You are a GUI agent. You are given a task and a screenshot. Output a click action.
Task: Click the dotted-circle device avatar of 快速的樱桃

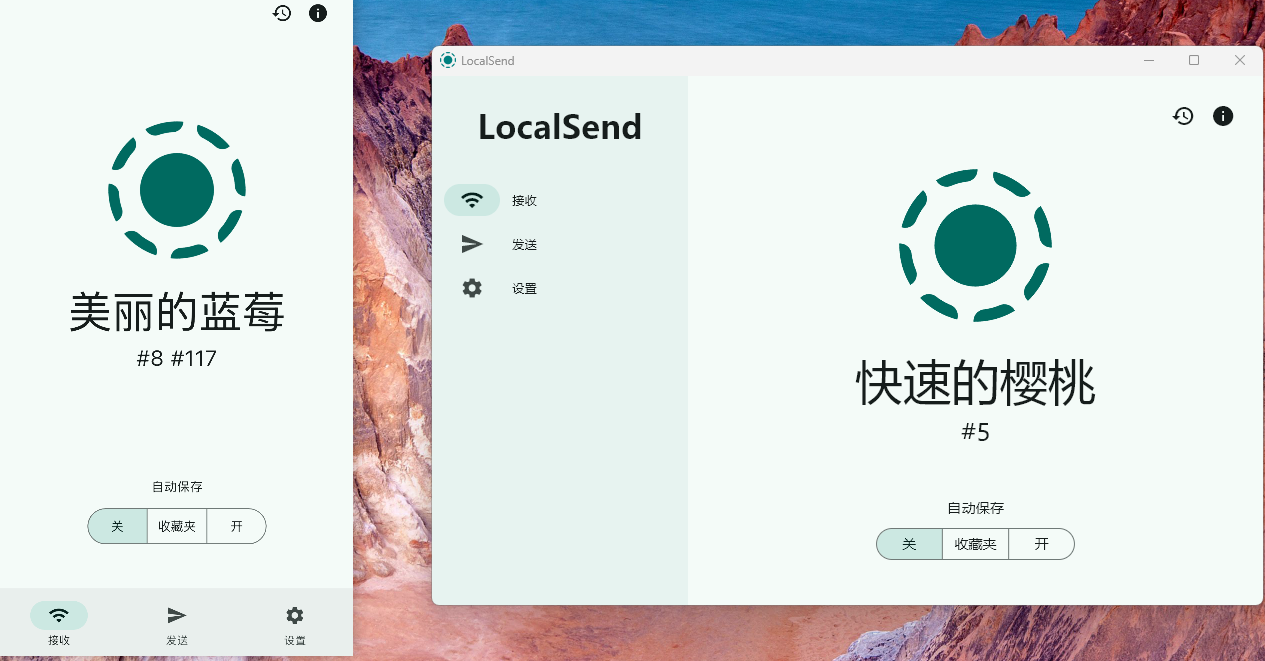click(x=975, y=245)
